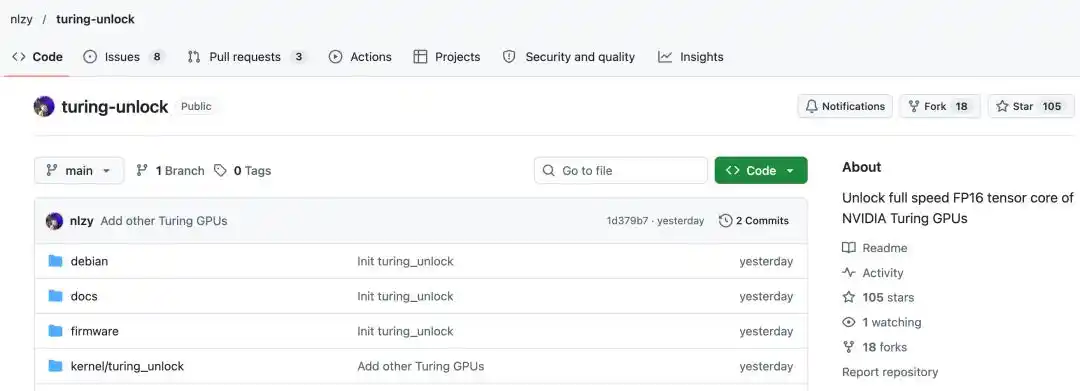
Task: Open the kernel/turing_unlock folder link
Action: (127, 366)
